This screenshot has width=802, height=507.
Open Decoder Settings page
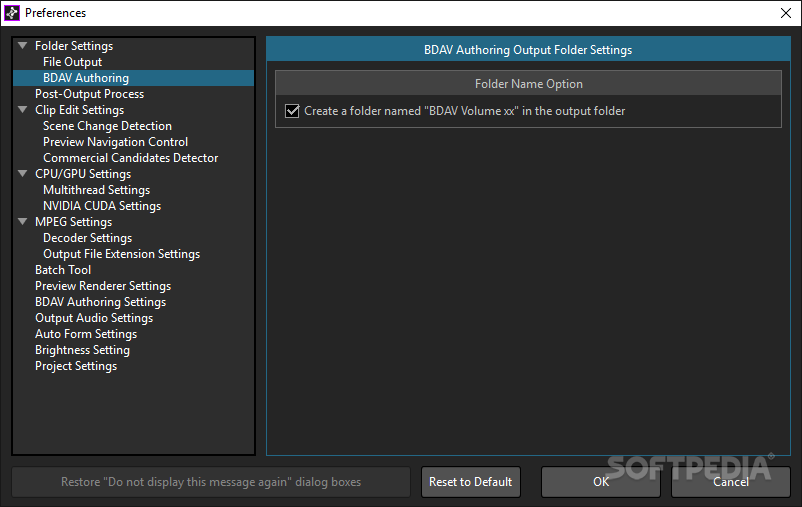click(87, 238)
